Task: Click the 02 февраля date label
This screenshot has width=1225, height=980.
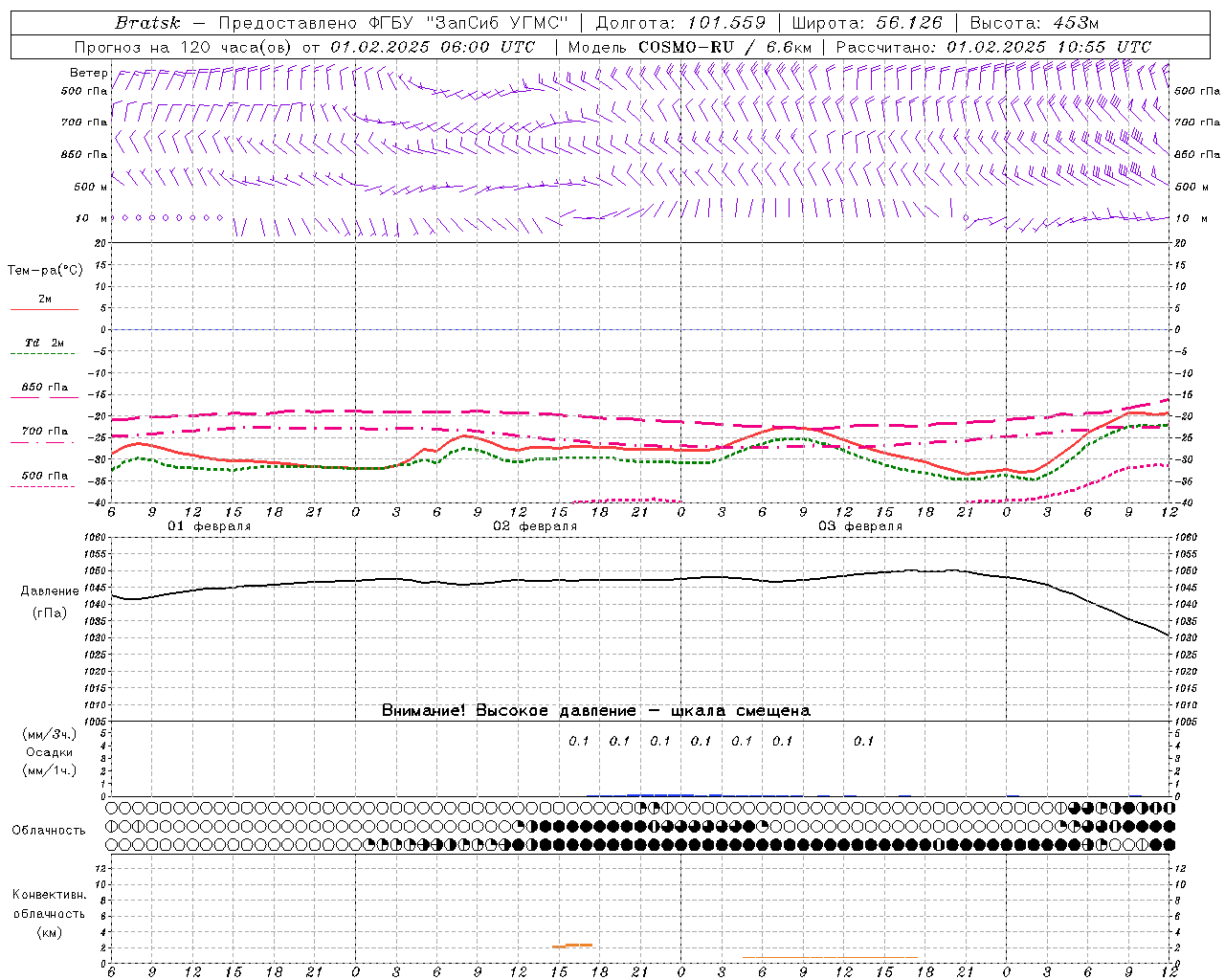Action: click(x=535, y=526)
